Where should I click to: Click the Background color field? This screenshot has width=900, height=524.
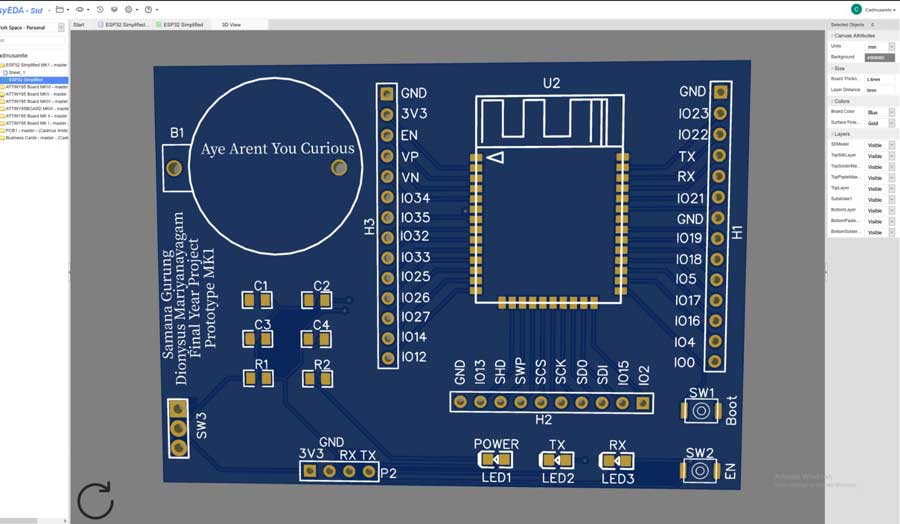[x=879, y=57]
